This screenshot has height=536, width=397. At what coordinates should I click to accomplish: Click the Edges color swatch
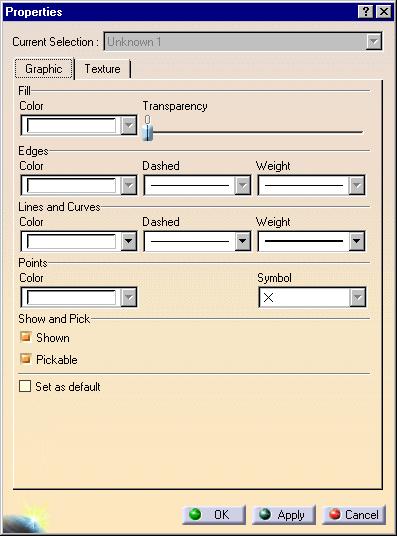(x=71, y=186)
